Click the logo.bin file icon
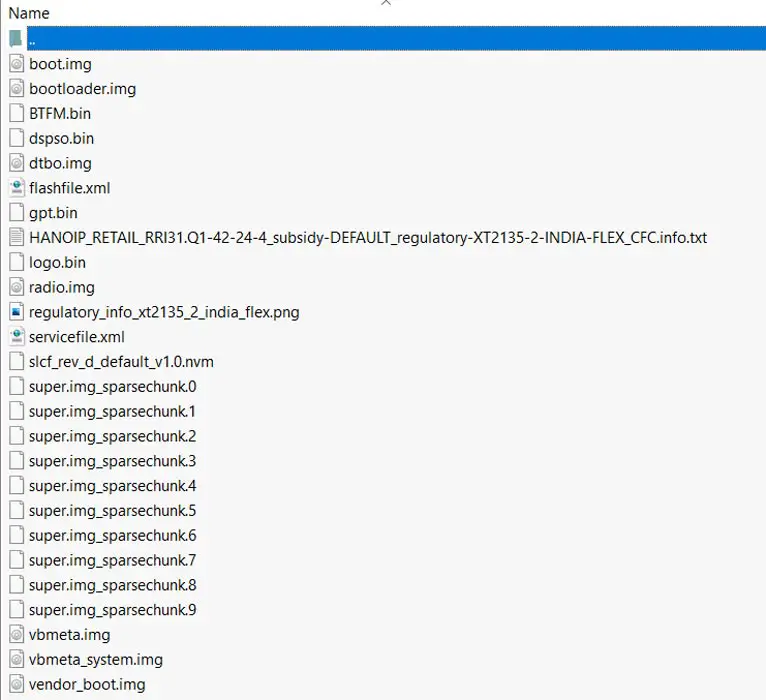The height and width of the screenshot is (700, 766). click(x=17, y=262)
